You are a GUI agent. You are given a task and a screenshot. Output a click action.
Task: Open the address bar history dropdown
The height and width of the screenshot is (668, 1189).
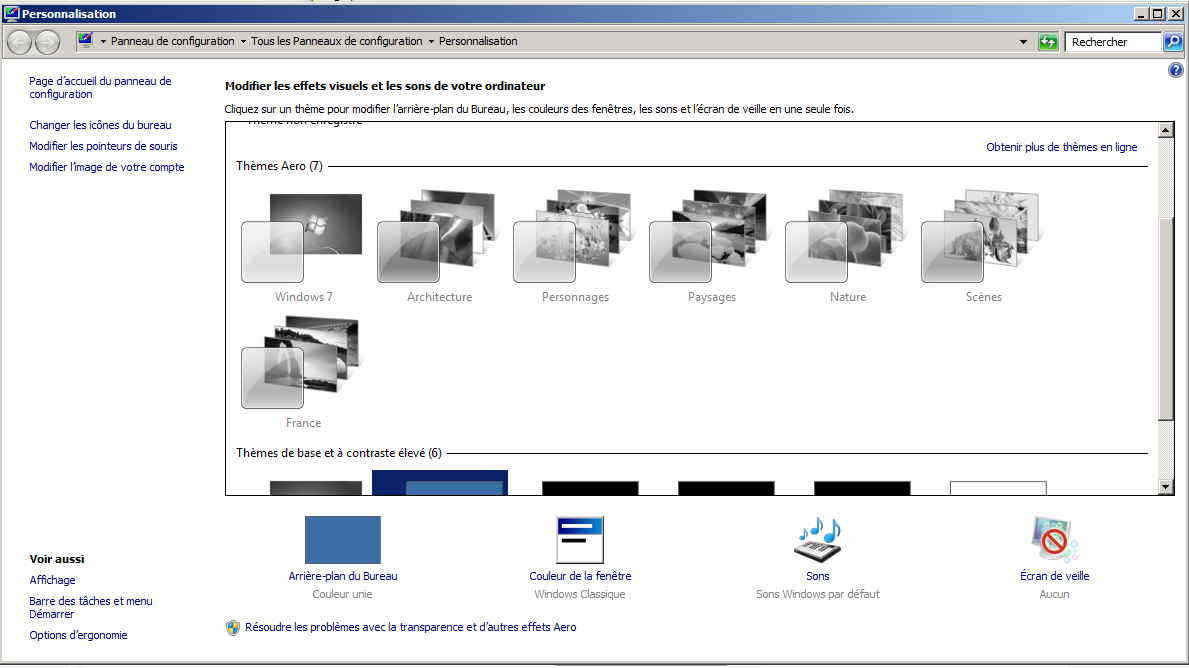1023,42
